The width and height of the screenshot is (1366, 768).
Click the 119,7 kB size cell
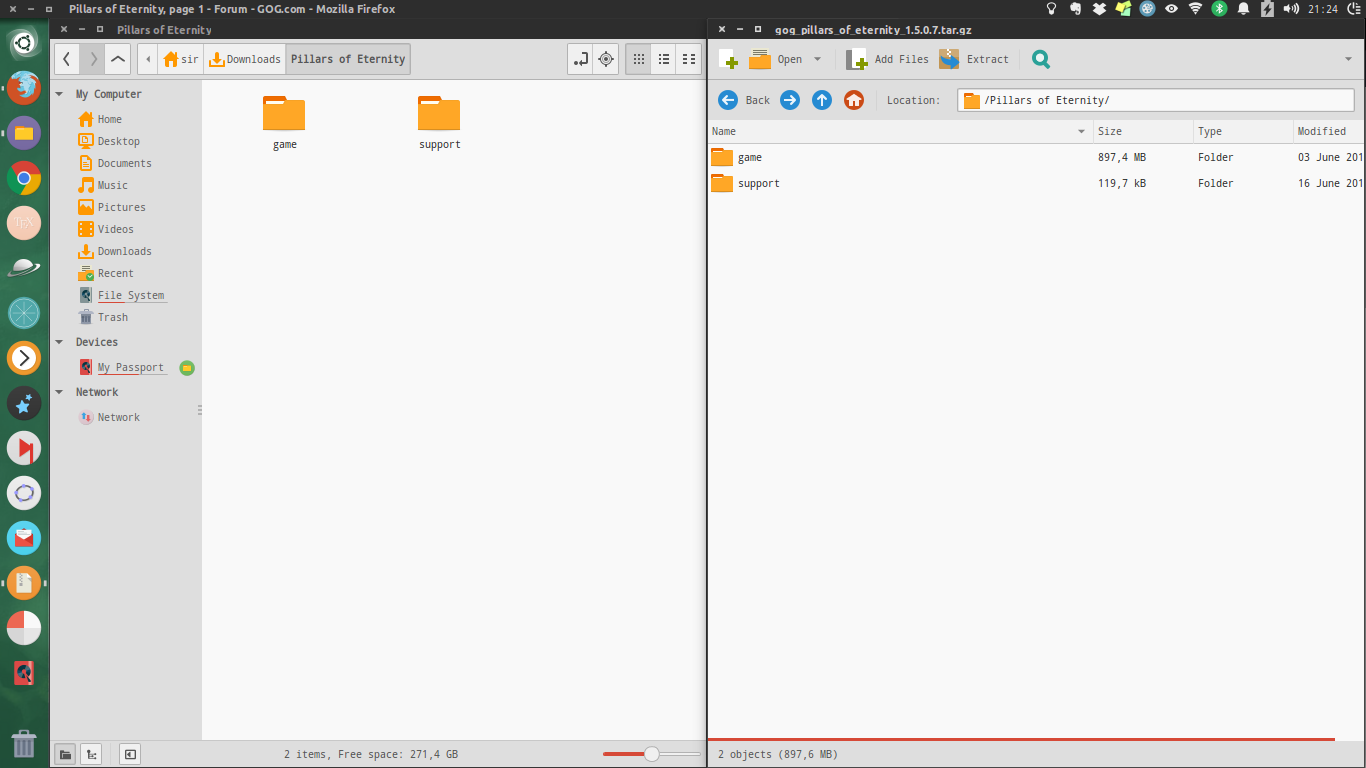1122,183
